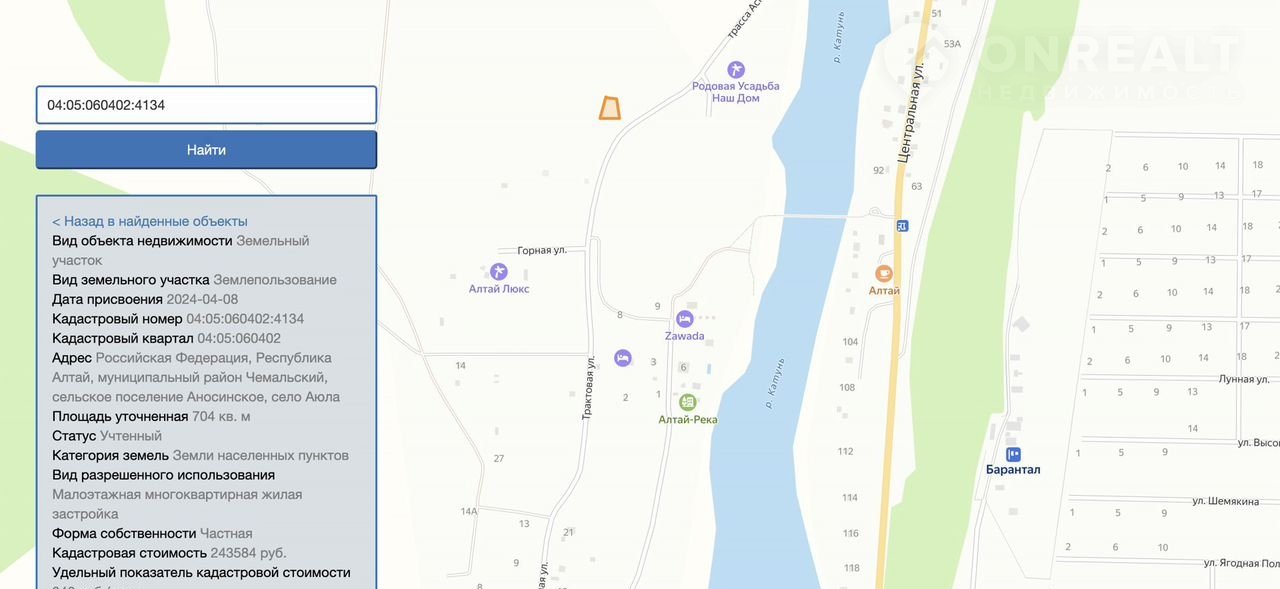This screenshot has width=1280, height=589.
Task: Click the bus stop icon near bridge
Action: point(902,226)
